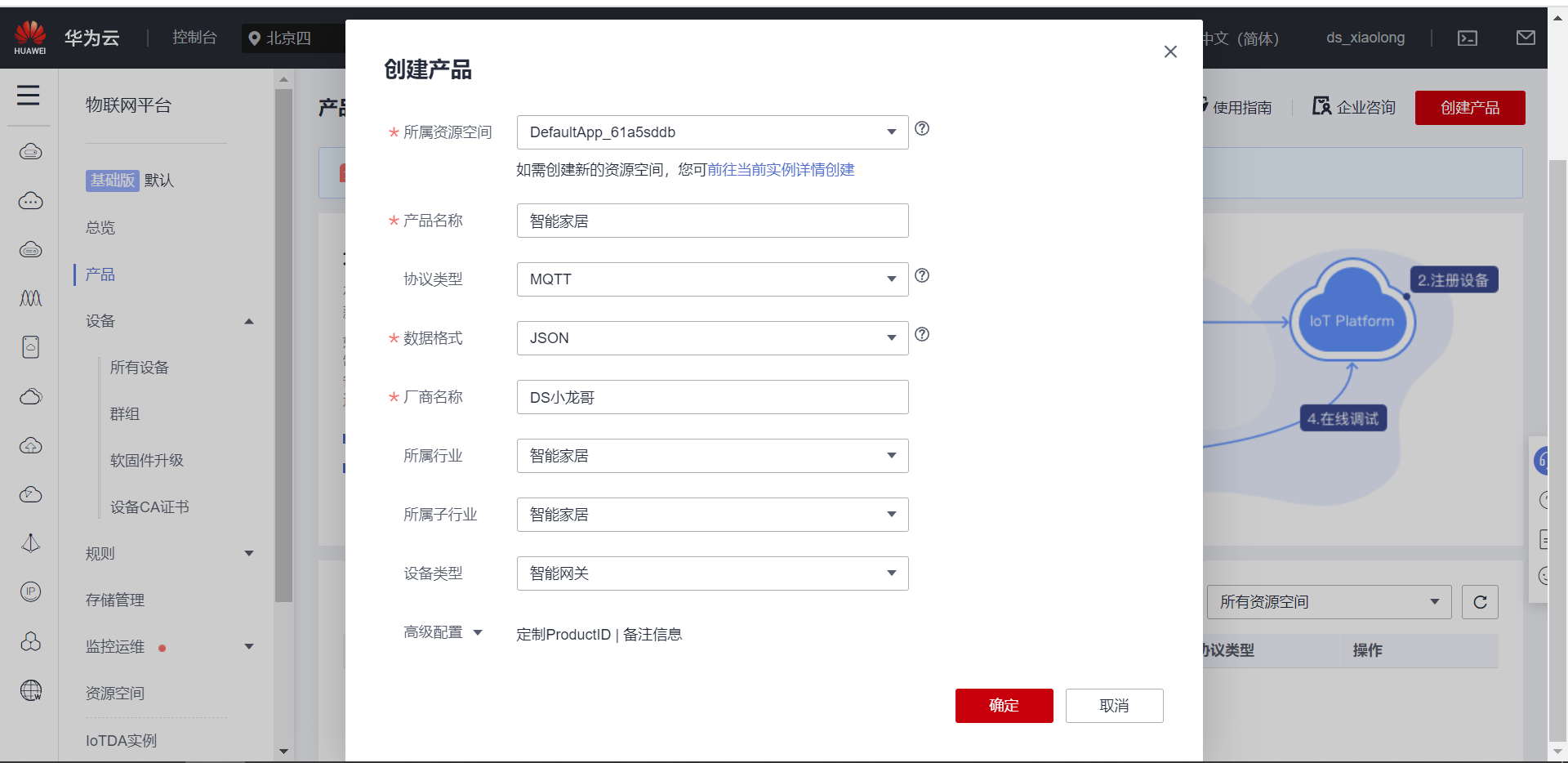Open the 数据格式 JSON dropdown
This screenshot has width=1568, height=763.
tap(712, 338)
